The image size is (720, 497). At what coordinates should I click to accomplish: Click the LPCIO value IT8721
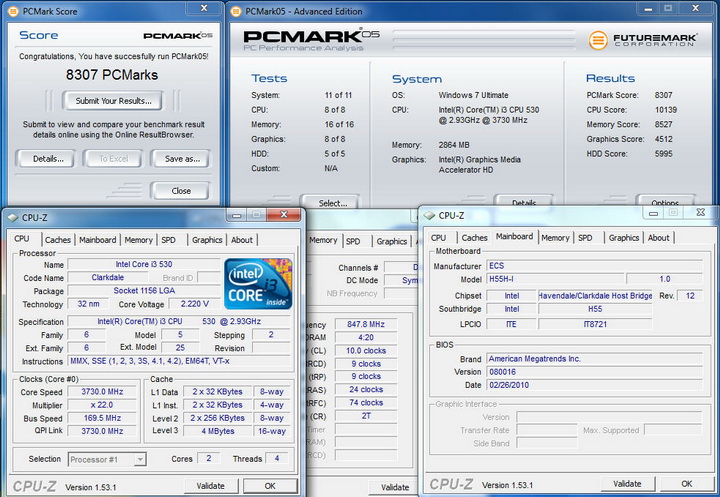(595, 324)
